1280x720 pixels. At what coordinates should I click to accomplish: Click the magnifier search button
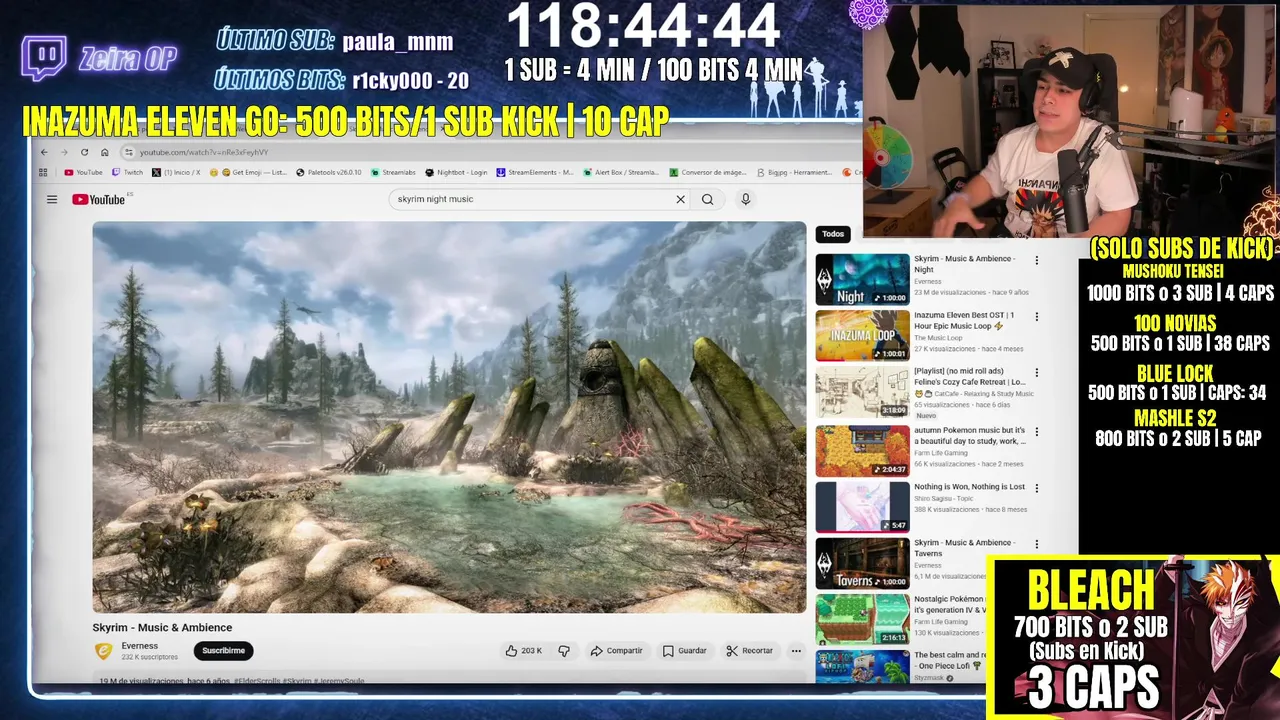tap(707, 199)
